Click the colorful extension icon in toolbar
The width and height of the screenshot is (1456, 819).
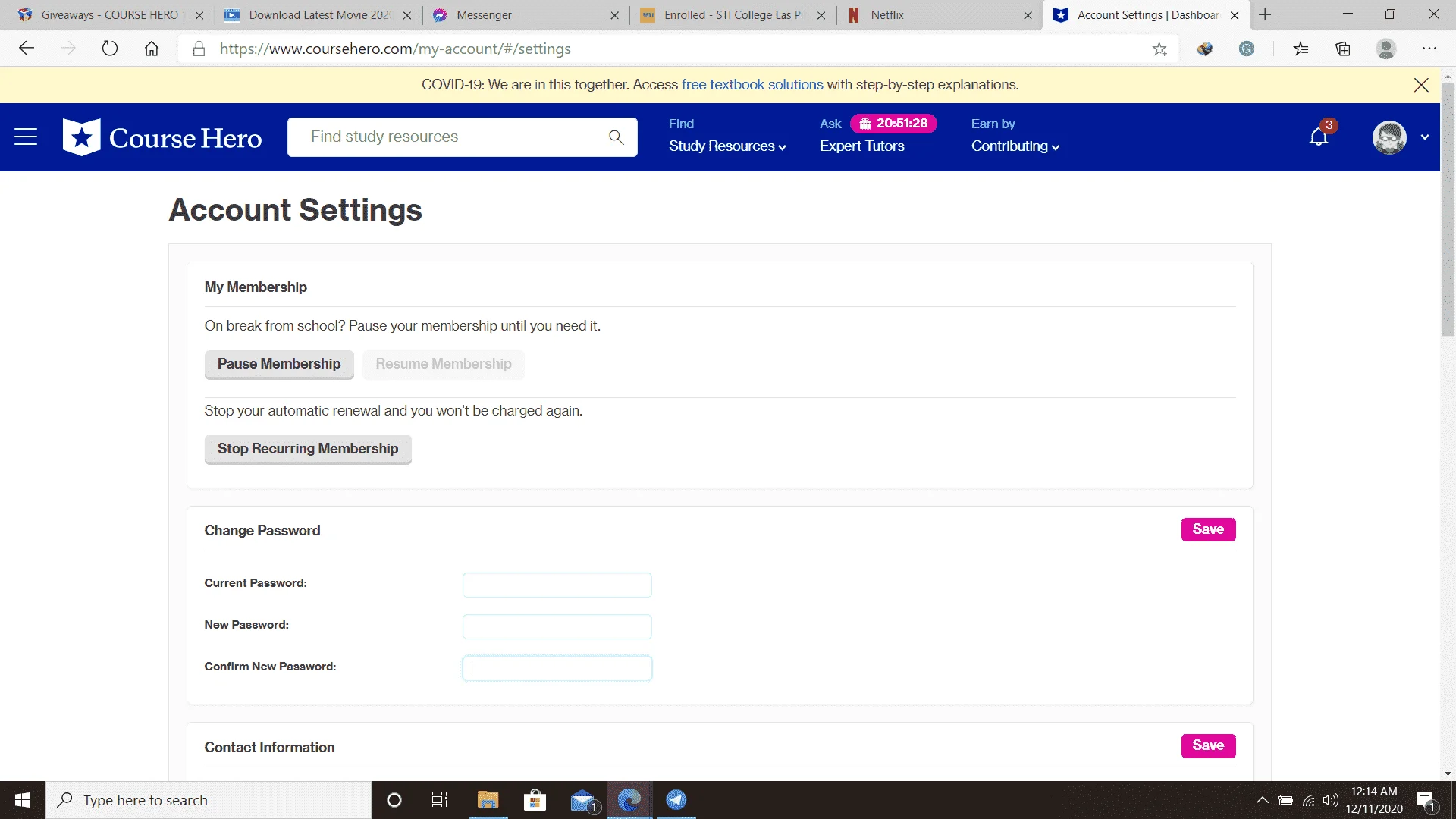pos(1205,49)
